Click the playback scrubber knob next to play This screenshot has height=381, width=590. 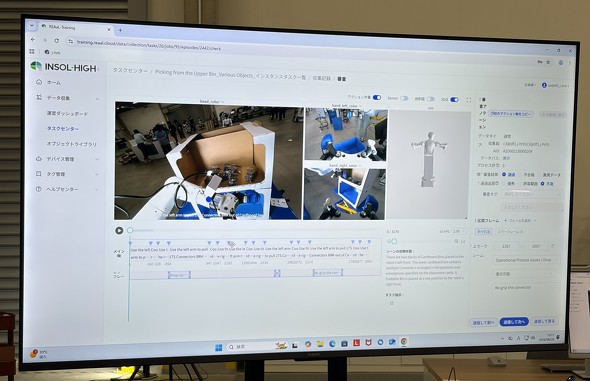[130, 230]
